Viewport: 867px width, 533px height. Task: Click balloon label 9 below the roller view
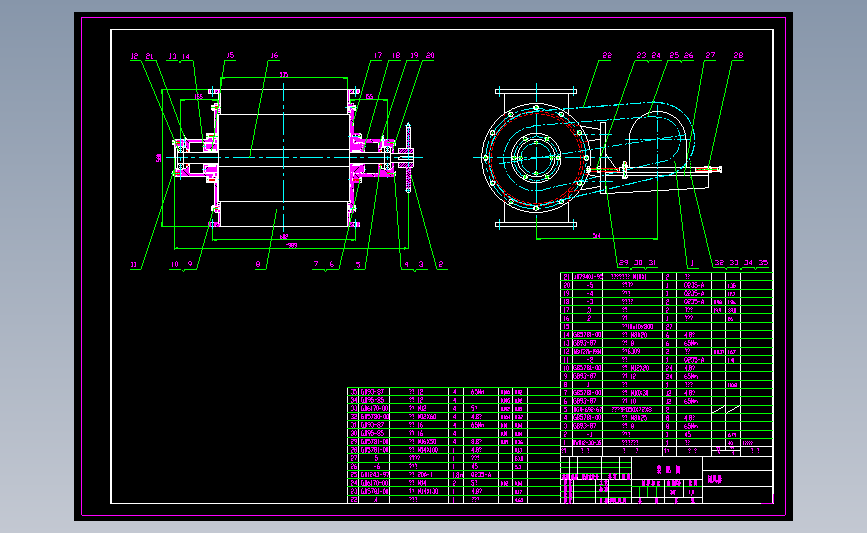[x=190, y=264]
